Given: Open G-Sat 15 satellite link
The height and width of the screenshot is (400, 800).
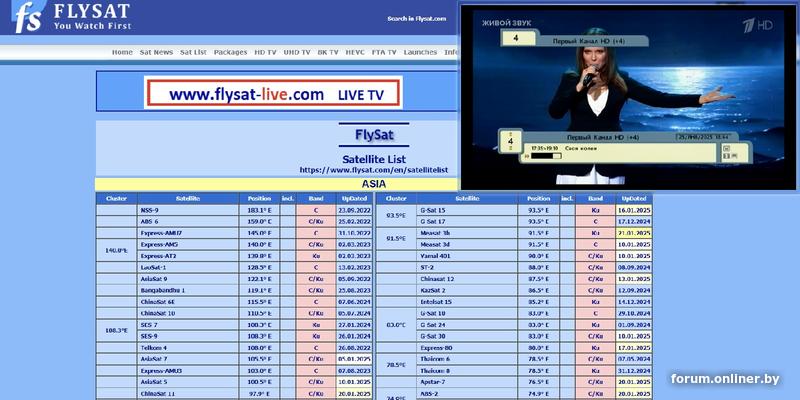Looking at the screenshot, I should (x=433, y=210).
